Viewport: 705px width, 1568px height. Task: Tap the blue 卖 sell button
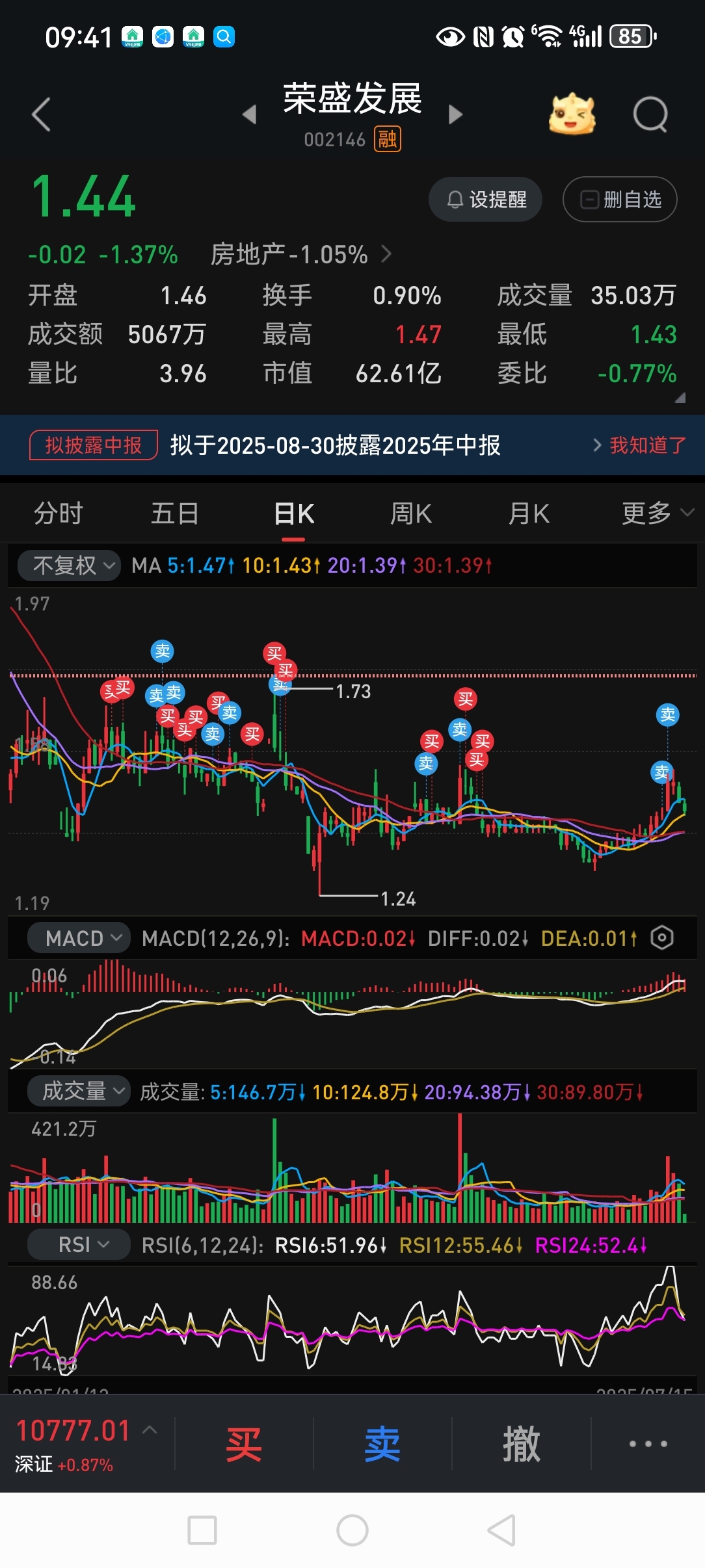(382, 1445)
